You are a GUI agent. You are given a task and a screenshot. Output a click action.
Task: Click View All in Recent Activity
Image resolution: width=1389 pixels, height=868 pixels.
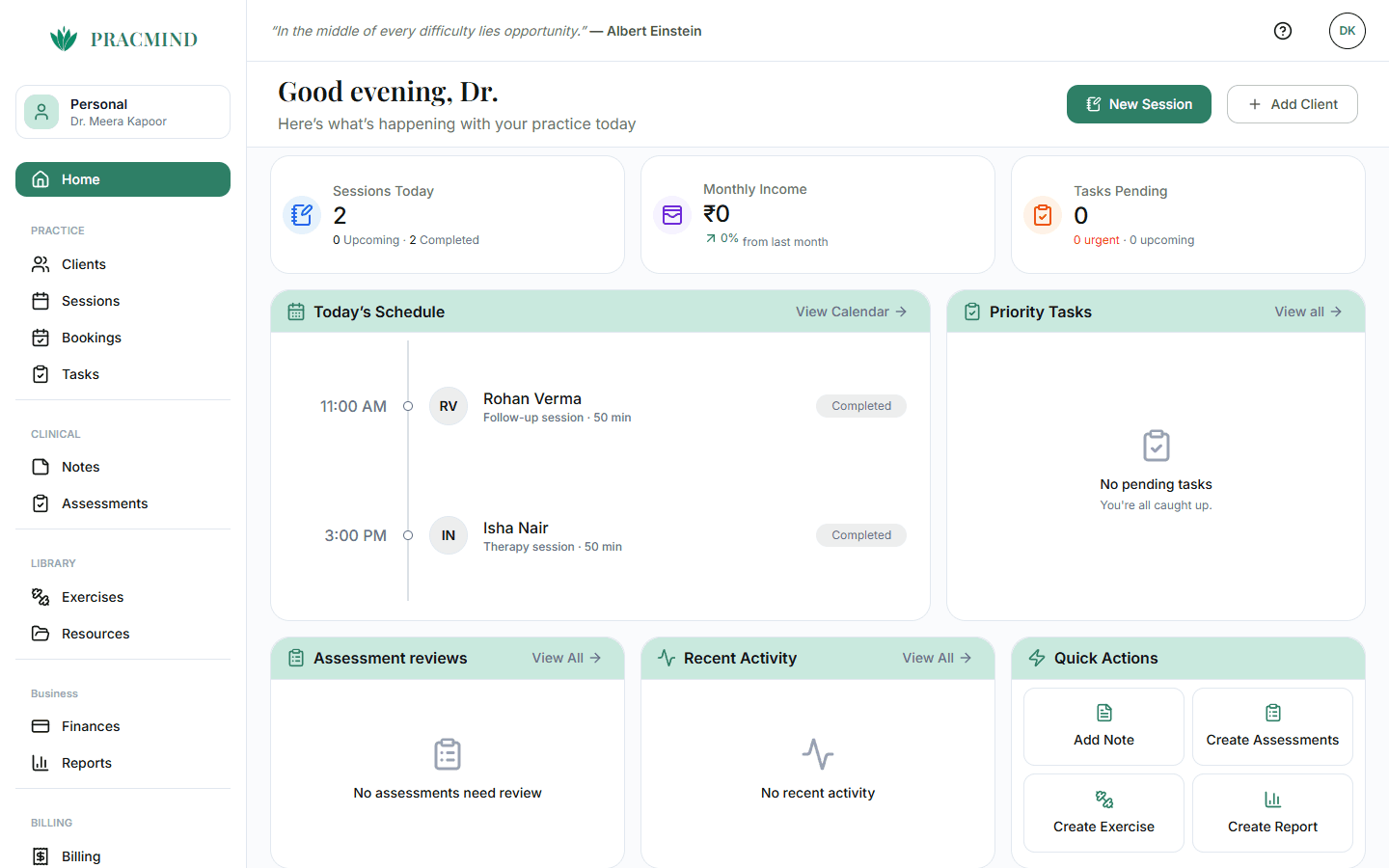[x=937, y=658]
